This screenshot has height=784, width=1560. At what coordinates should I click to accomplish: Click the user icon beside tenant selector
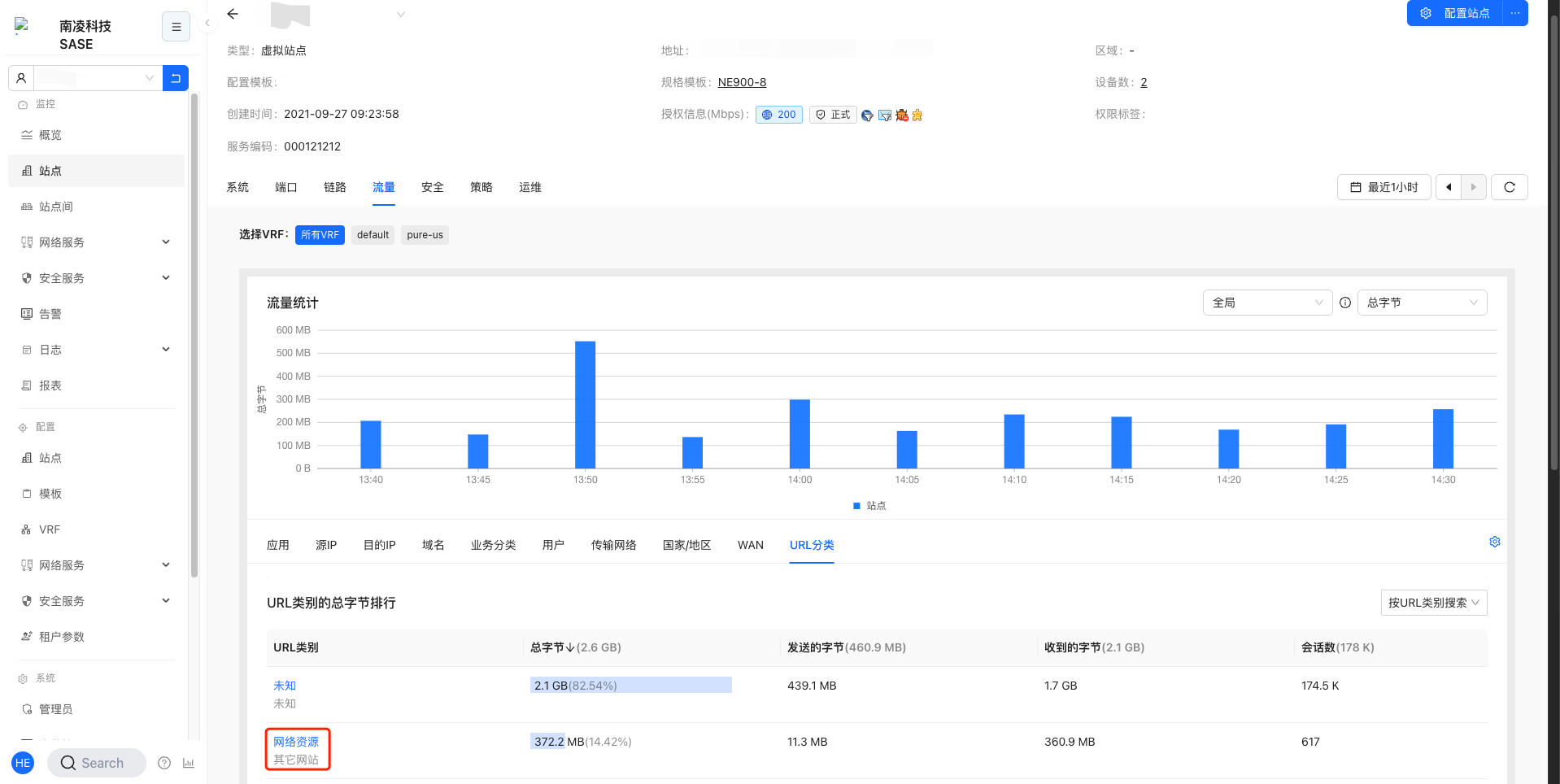21,78
